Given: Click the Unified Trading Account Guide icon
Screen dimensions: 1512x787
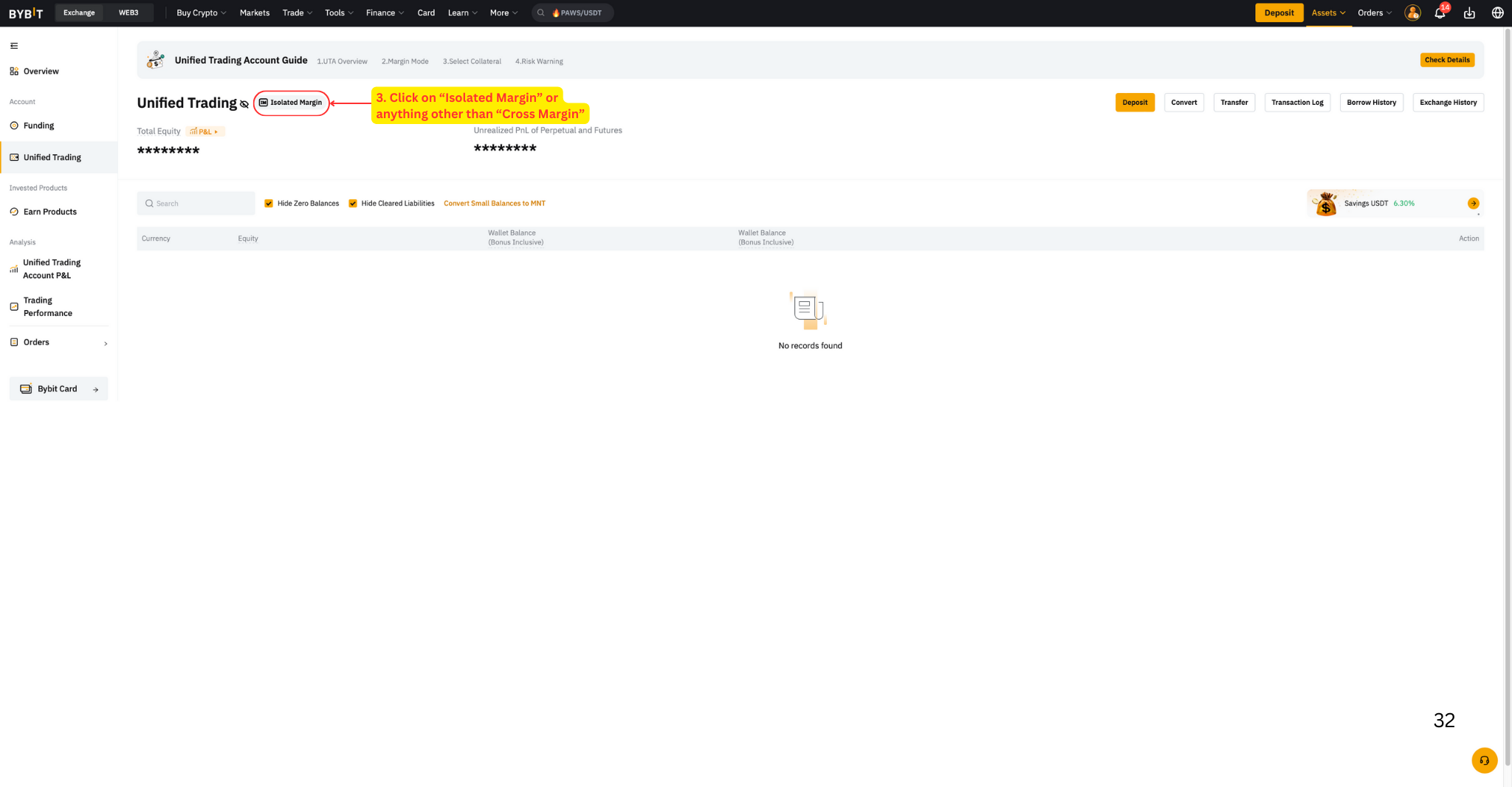Looking at the screenshot, I should click(x=155, y=60).
